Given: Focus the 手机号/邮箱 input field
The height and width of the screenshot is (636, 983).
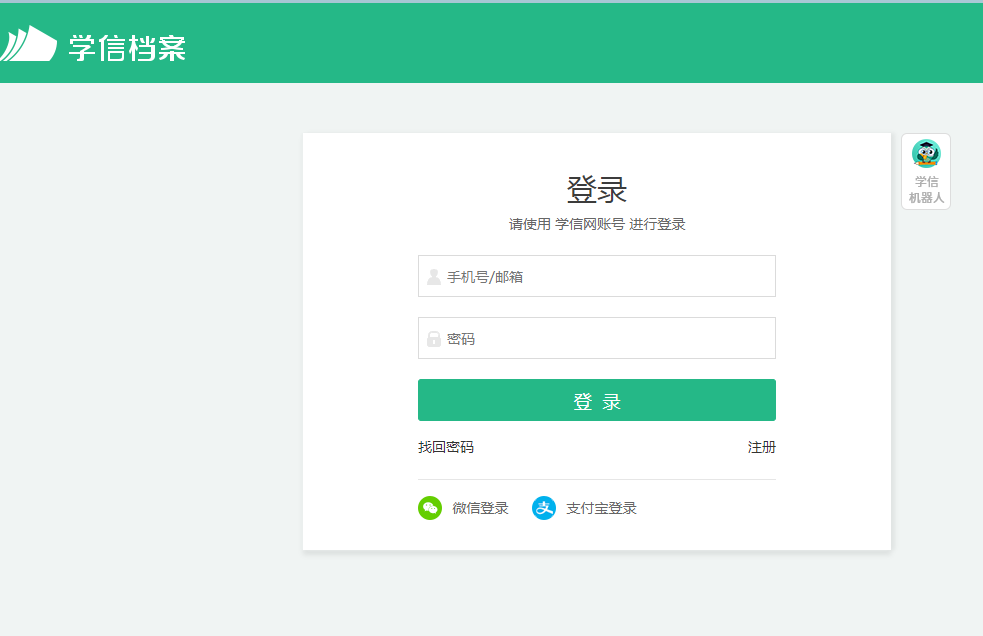Looking at the screenshot, I should pos(596,275).
